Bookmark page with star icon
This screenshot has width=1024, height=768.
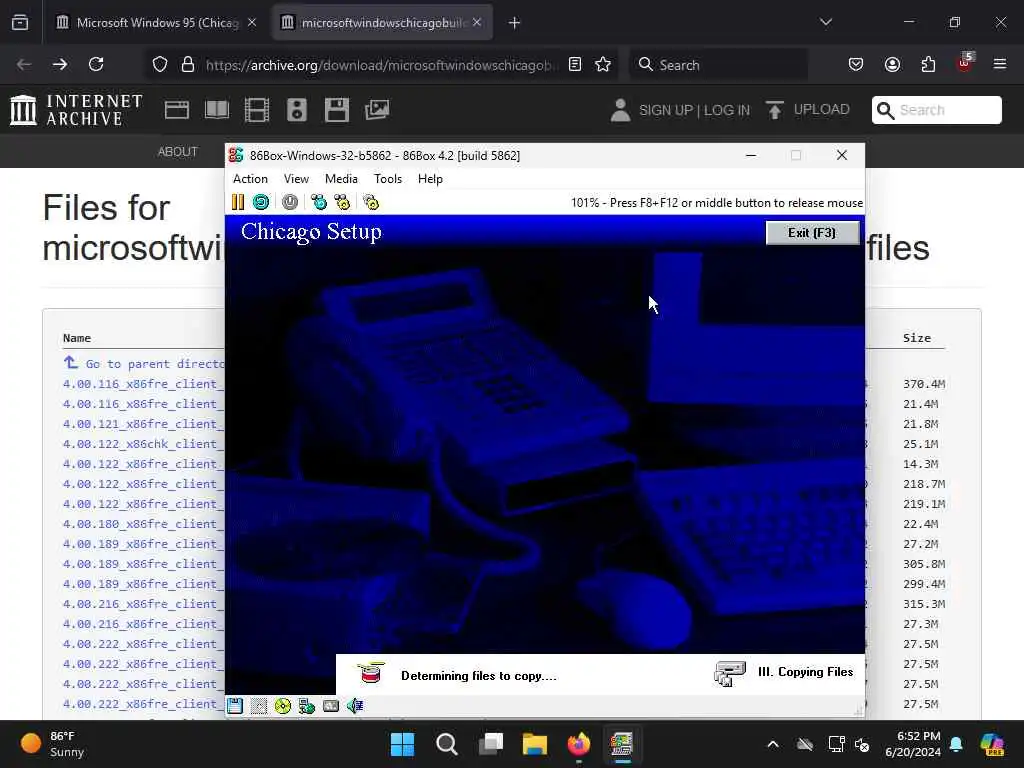click(x=603, y=64)
